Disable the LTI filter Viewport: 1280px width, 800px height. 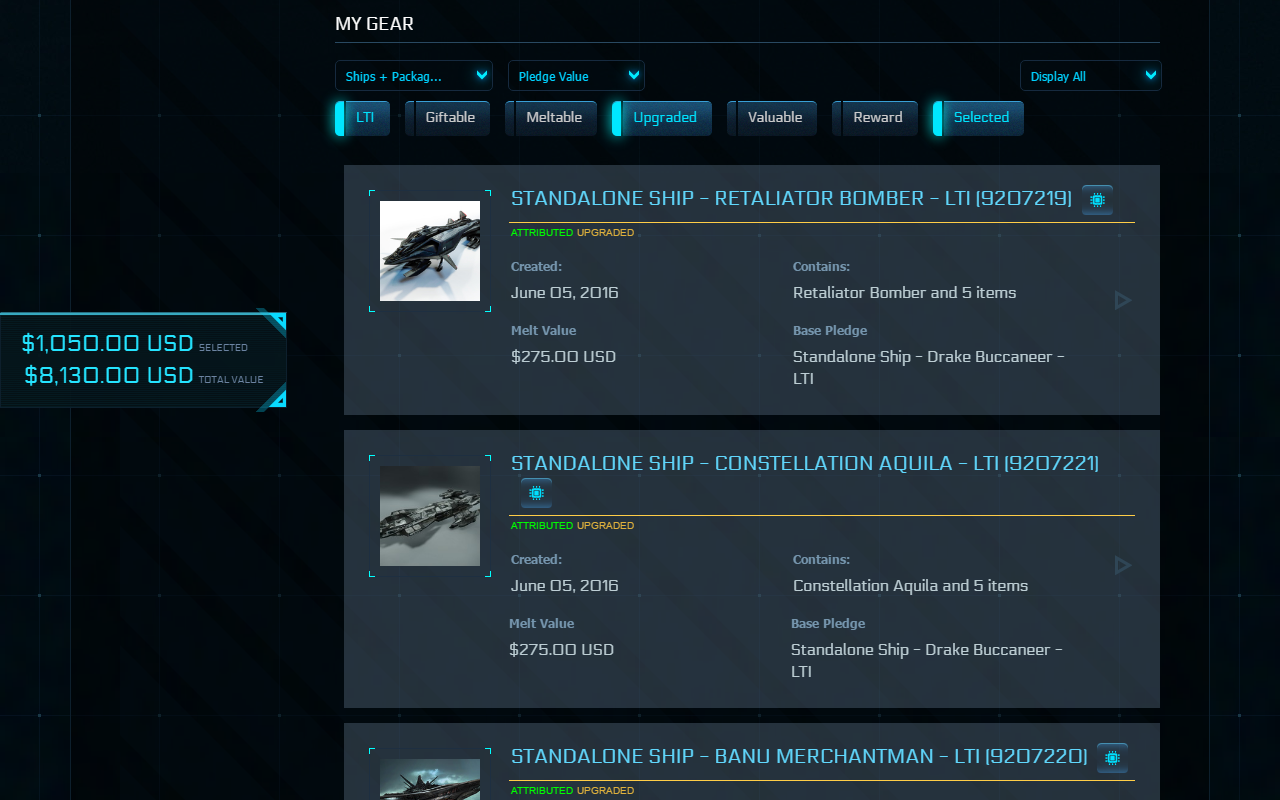coord(363,117)
